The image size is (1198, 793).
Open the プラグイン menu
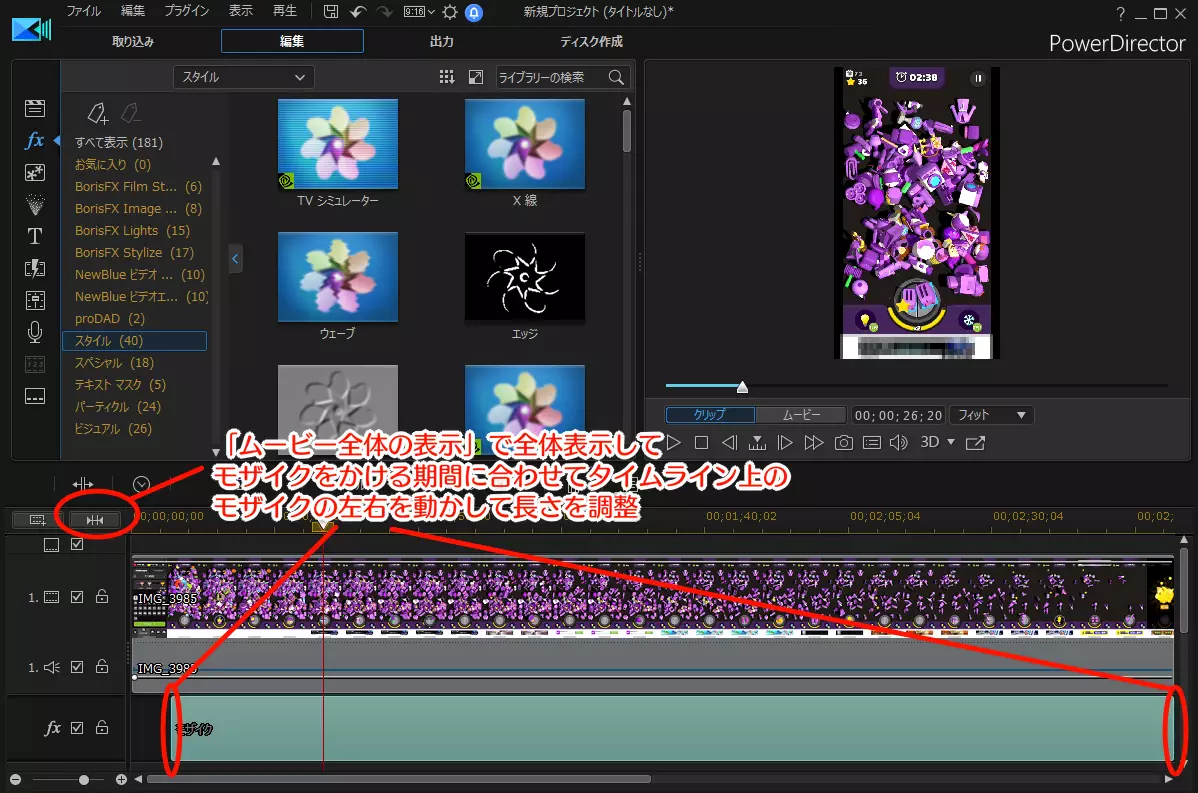(x=186, y=11)
